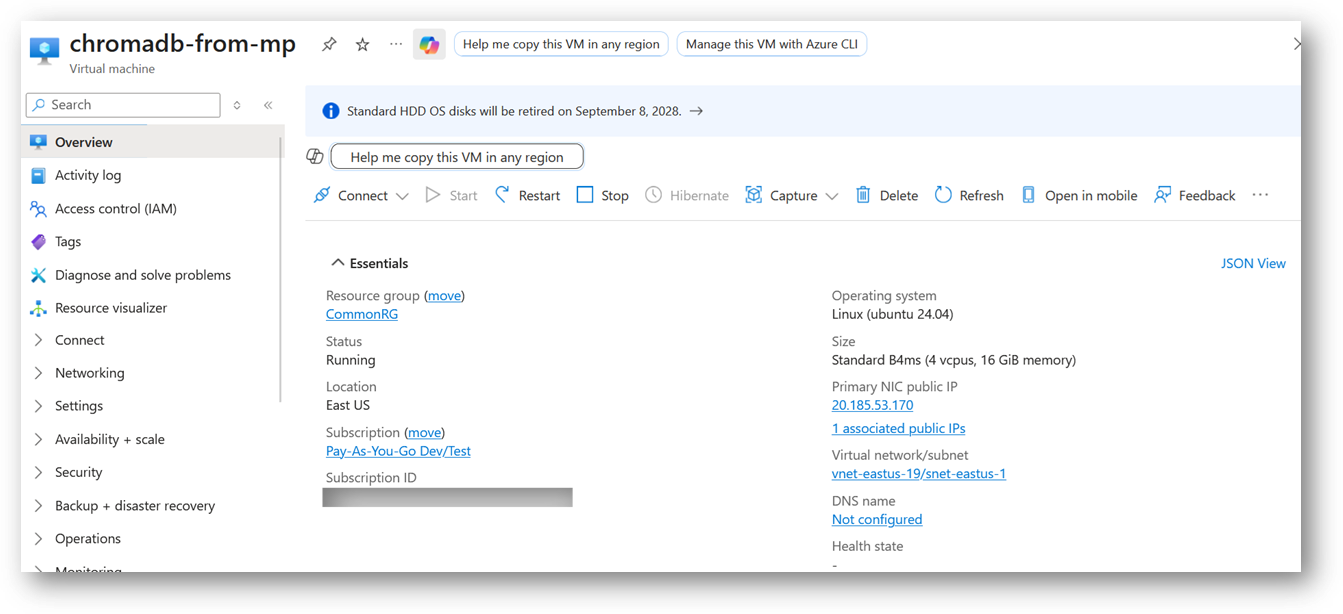This screenshot has width=1343, height=614.
Task: Open the Connect dropdown arrow
Action: tap(402, 195)
